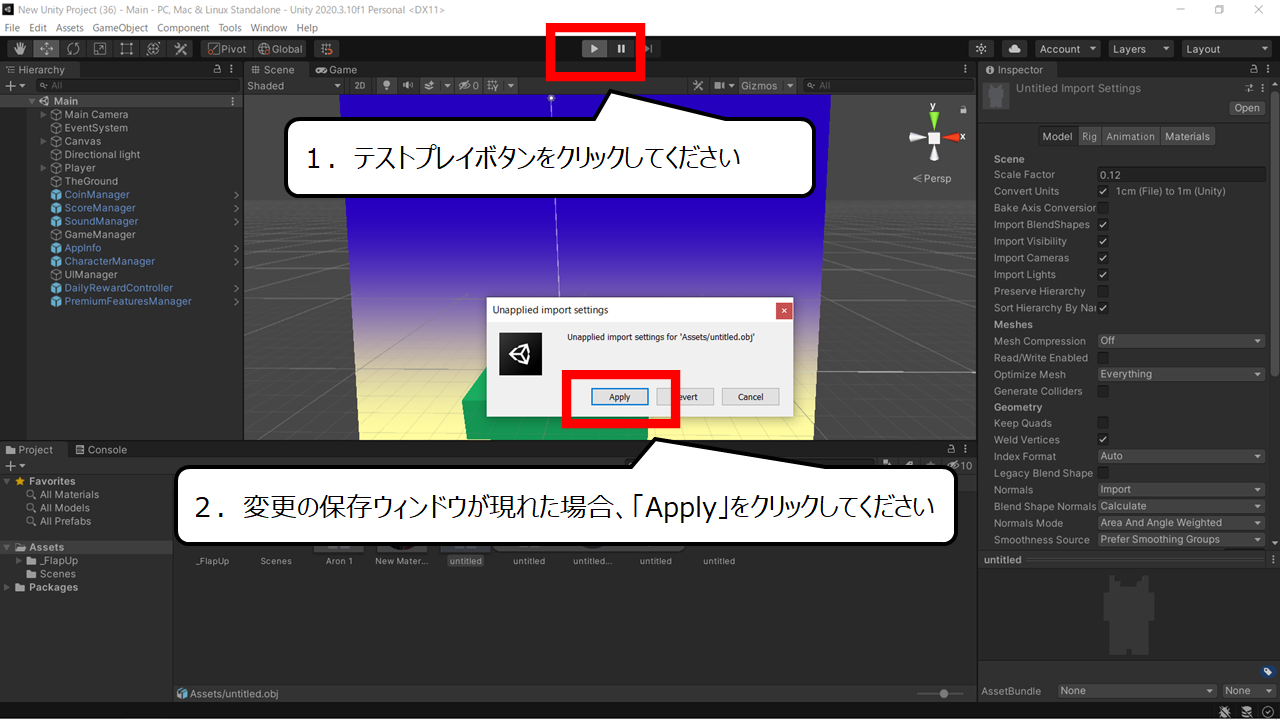Toggle Weld Vertices checkbox

(x=1103, y=440)
